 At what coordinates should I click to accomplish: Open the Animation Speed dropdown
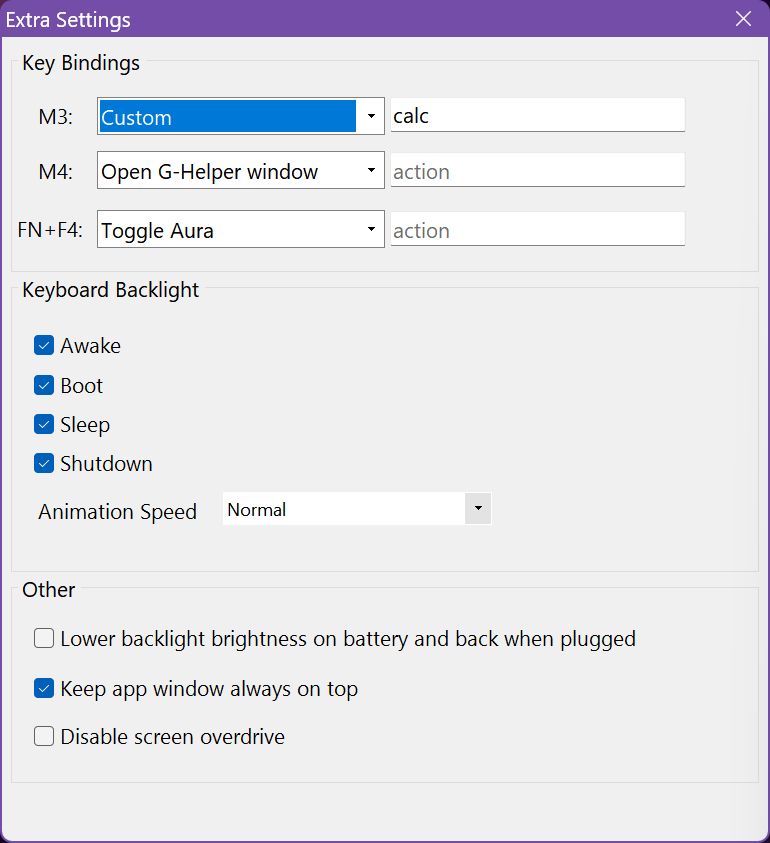pyautogui.click(x=357, y=509)
